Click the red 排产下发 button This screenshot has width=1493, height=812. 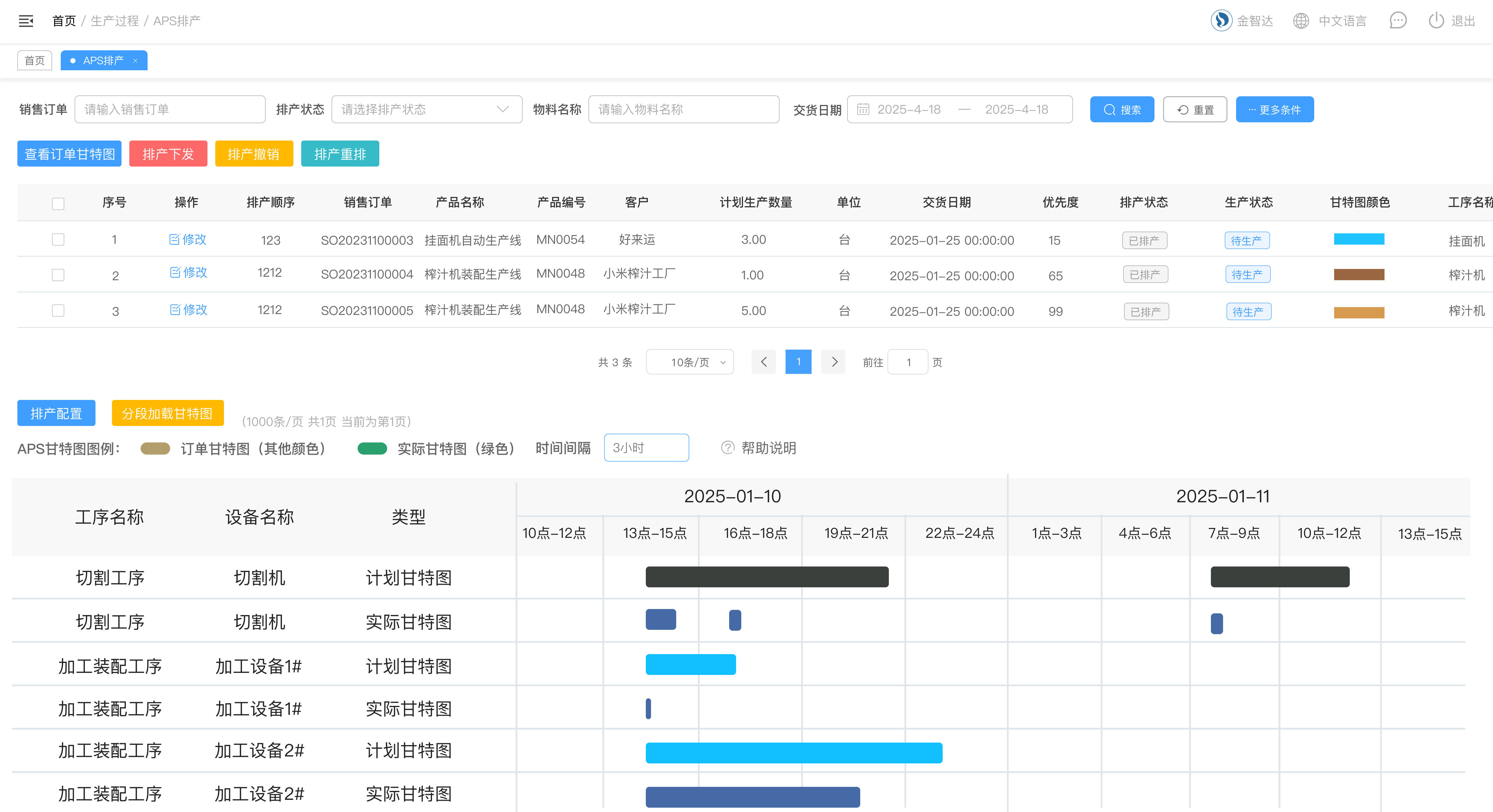tap(168, 154)
